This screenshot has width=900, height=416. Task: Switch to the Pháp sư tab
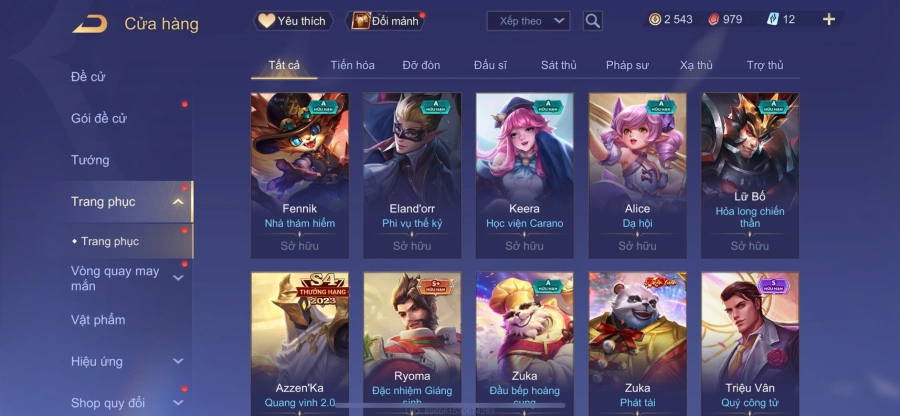pos(627,65)
